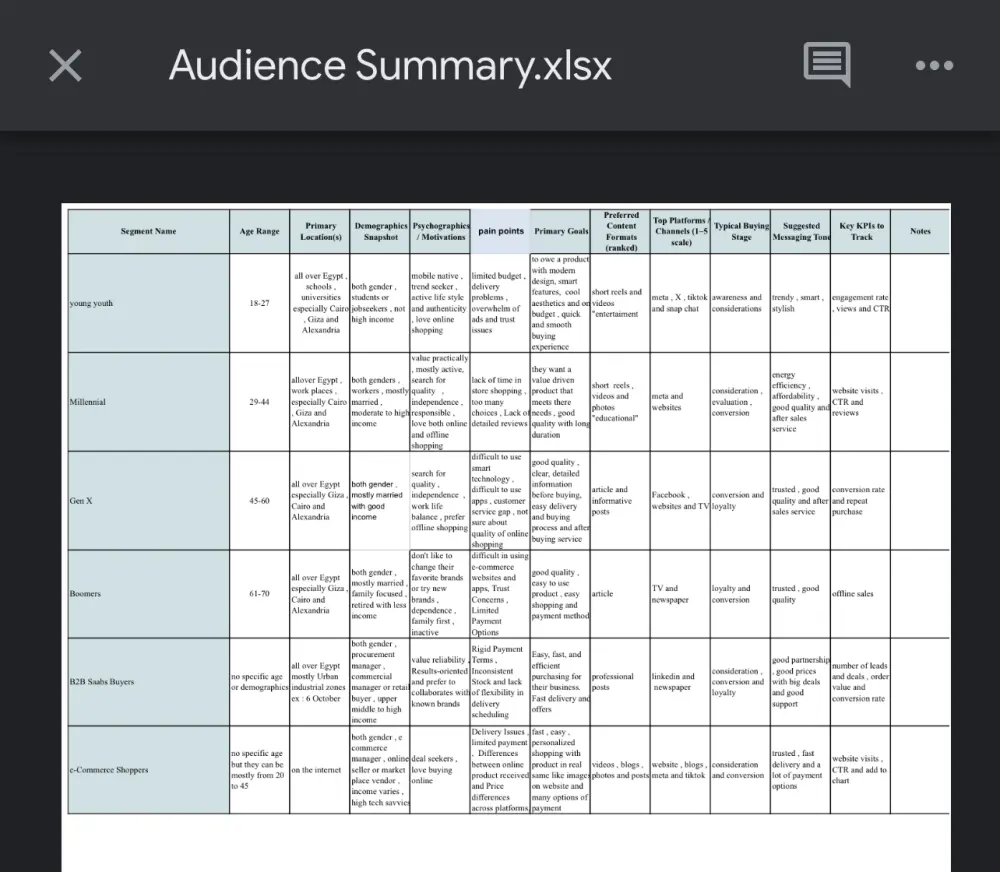Screen dimensions: 1000x872
Task: Select the Age Range column header
Action: tap(260, 231)
